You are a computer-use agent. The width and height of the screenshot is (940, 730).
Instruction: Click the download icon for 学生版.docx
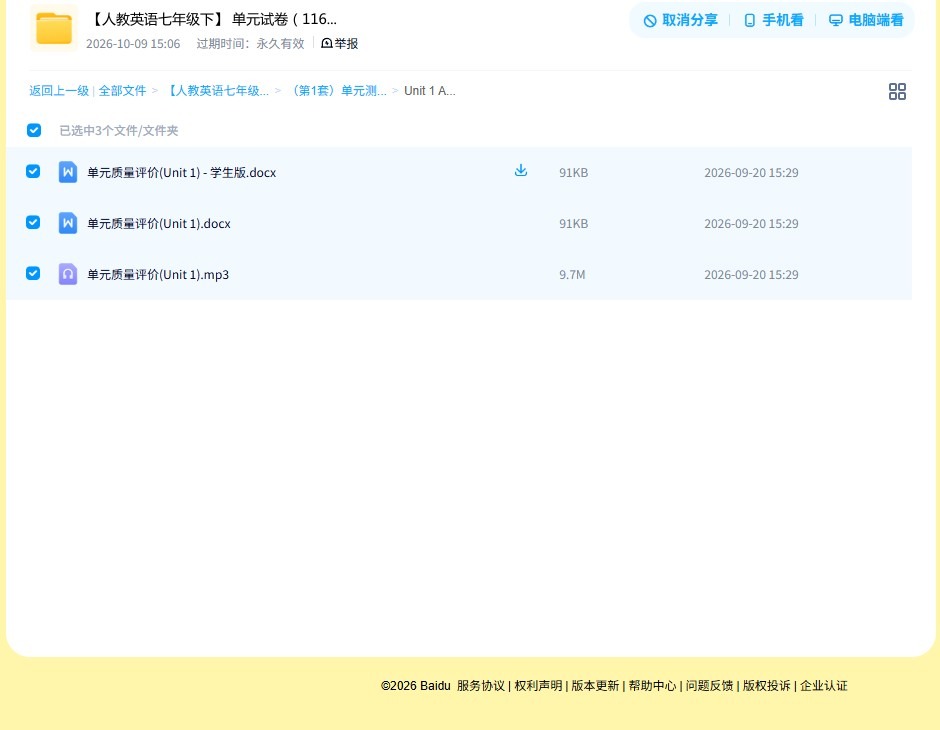(521, 171)
